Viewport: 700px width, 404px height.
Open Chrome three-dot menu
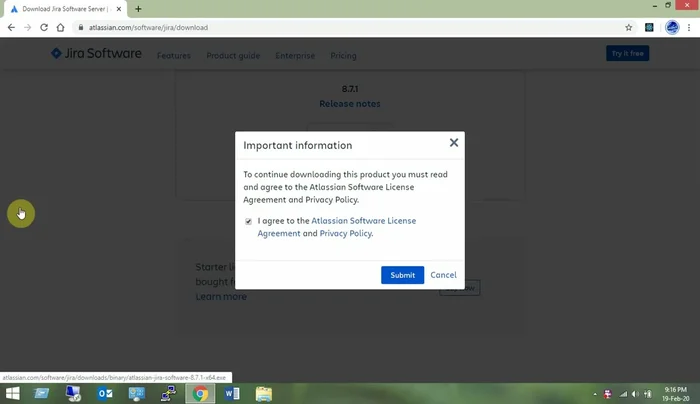click(689, 27)
